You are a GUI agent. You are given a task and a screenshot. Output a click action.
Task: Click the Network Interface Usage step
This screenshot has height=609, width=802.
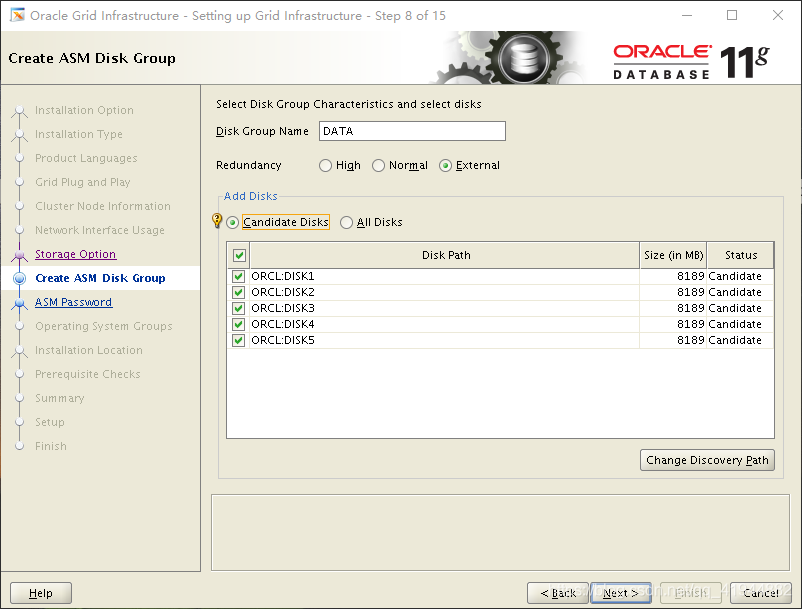coord(100,230)
